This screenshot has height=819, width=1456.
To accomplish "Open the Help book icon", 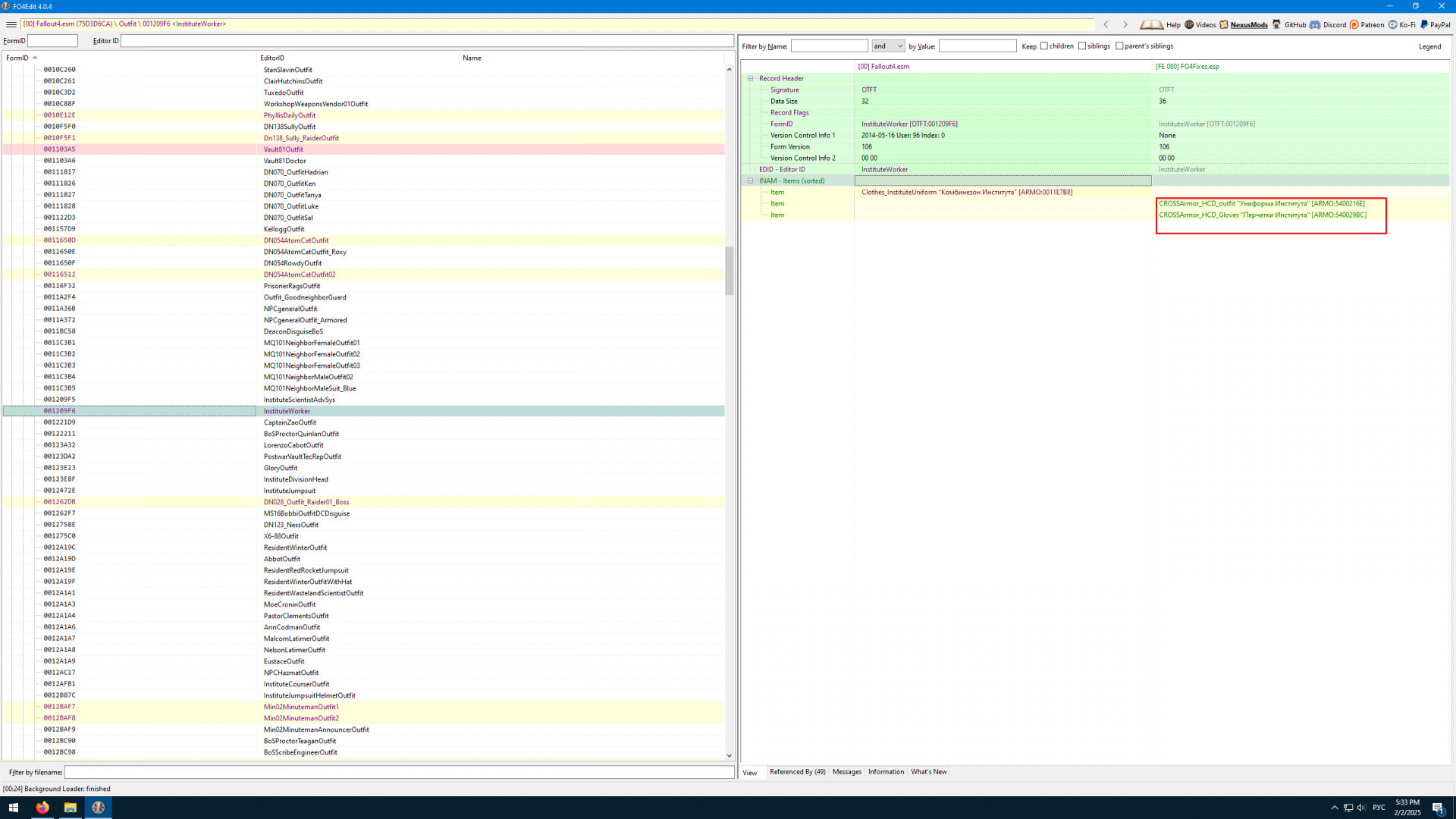I will coord(1151,24).
